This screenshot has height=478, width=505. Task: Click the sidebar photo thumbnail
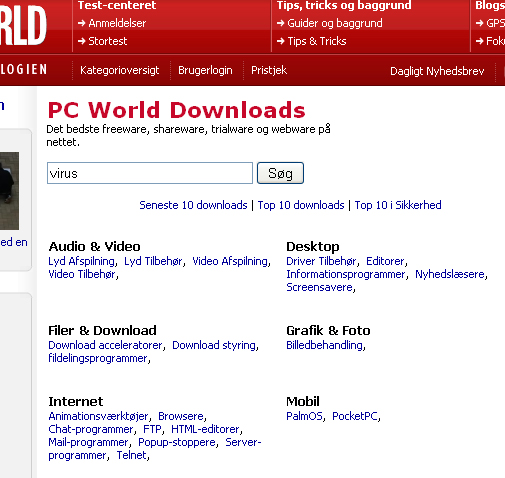9,191
